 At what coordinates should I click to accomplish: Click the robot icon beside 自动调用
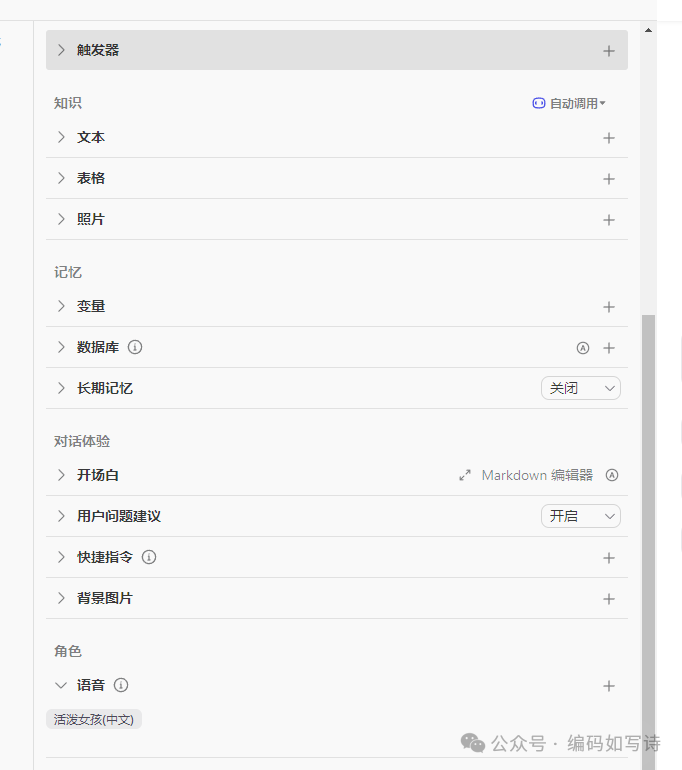point(539,103)
